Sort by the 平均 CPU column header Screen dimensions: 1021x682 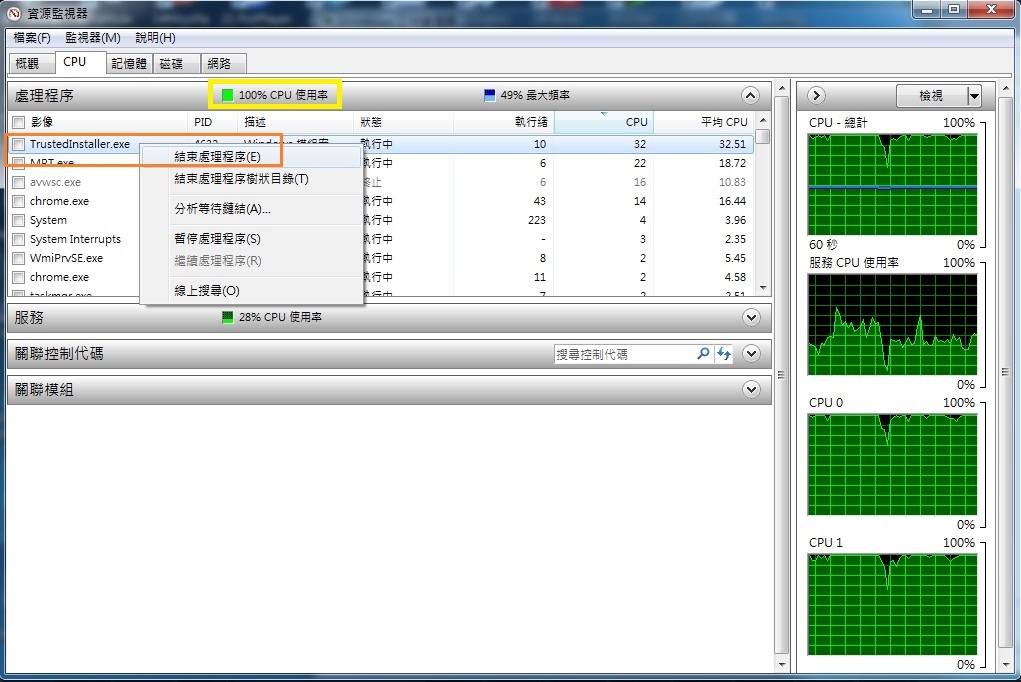pos(703,122)
